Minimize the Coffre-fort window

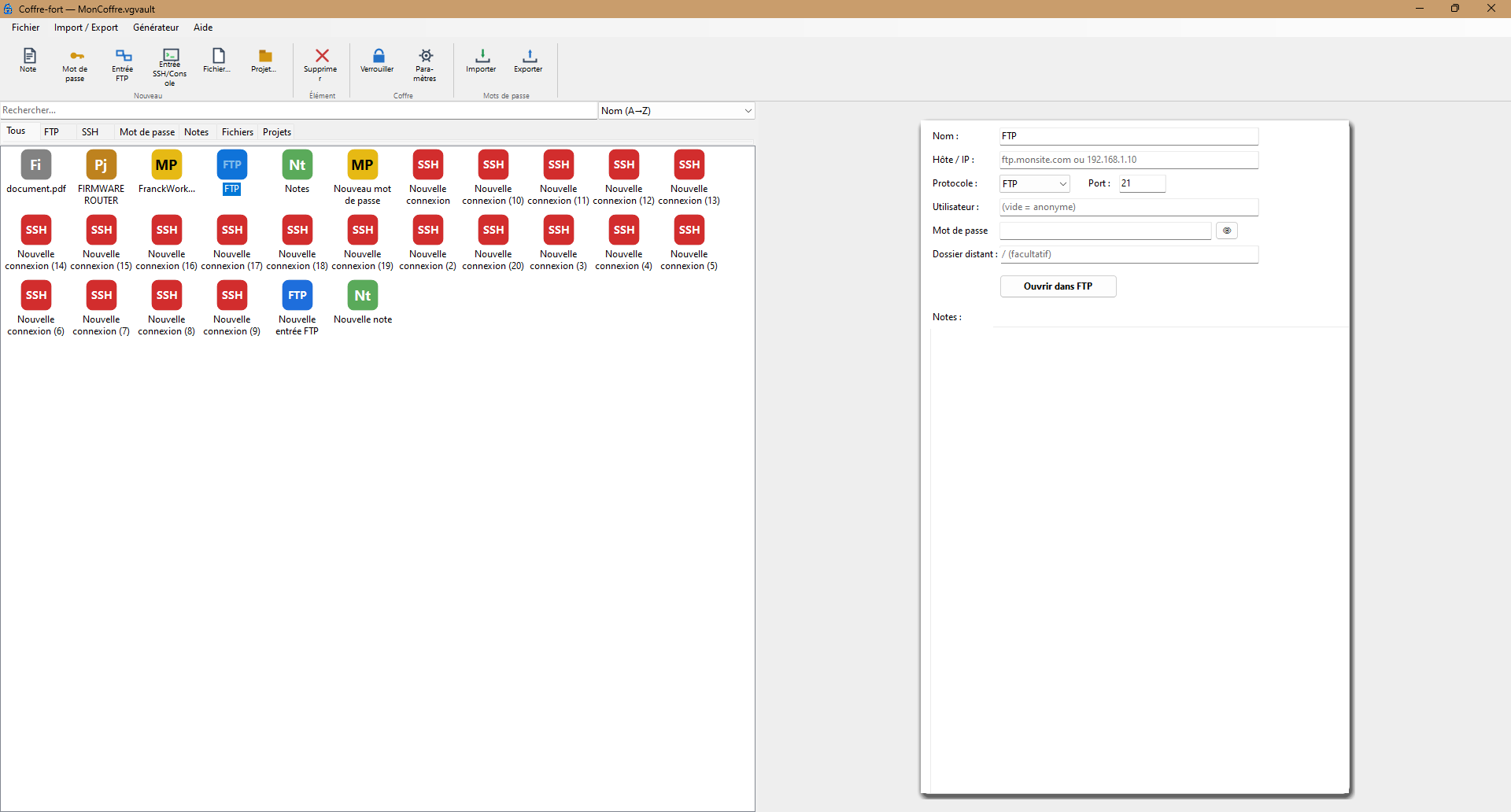point(1420,9)
